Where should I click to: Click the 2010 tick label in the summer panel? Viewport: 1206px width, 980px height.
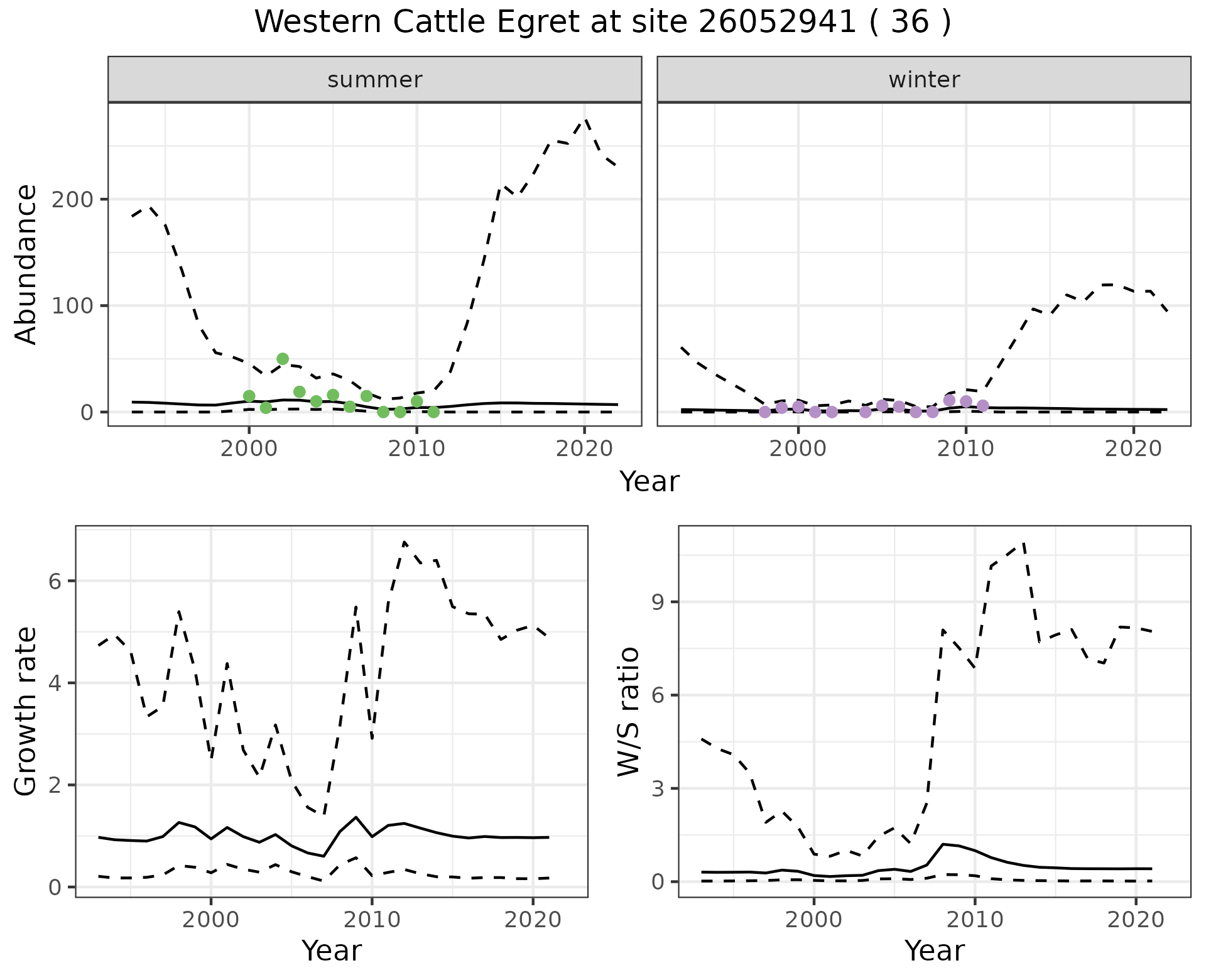click(416, 449)
